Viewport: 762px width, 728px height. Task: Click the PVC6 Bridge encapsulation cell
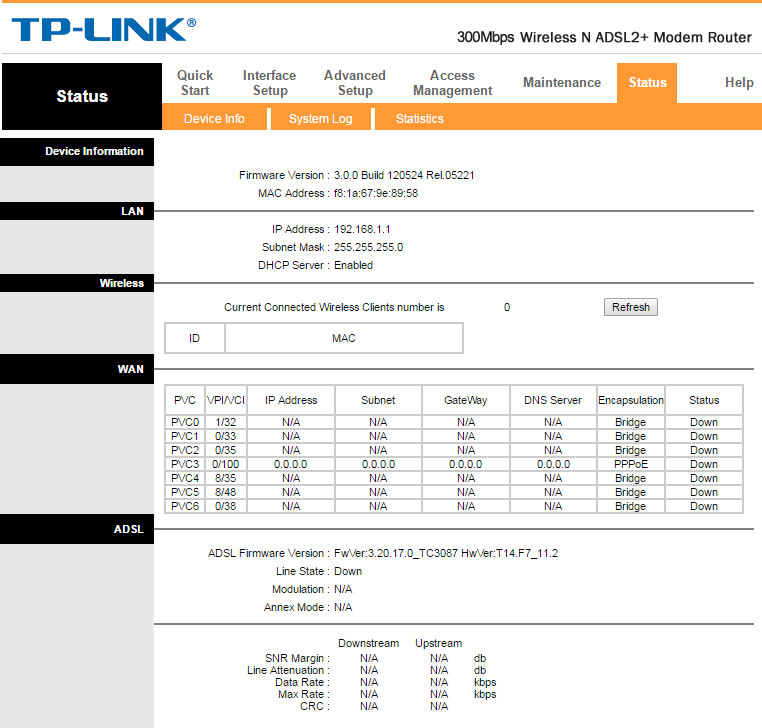(631, 506)
